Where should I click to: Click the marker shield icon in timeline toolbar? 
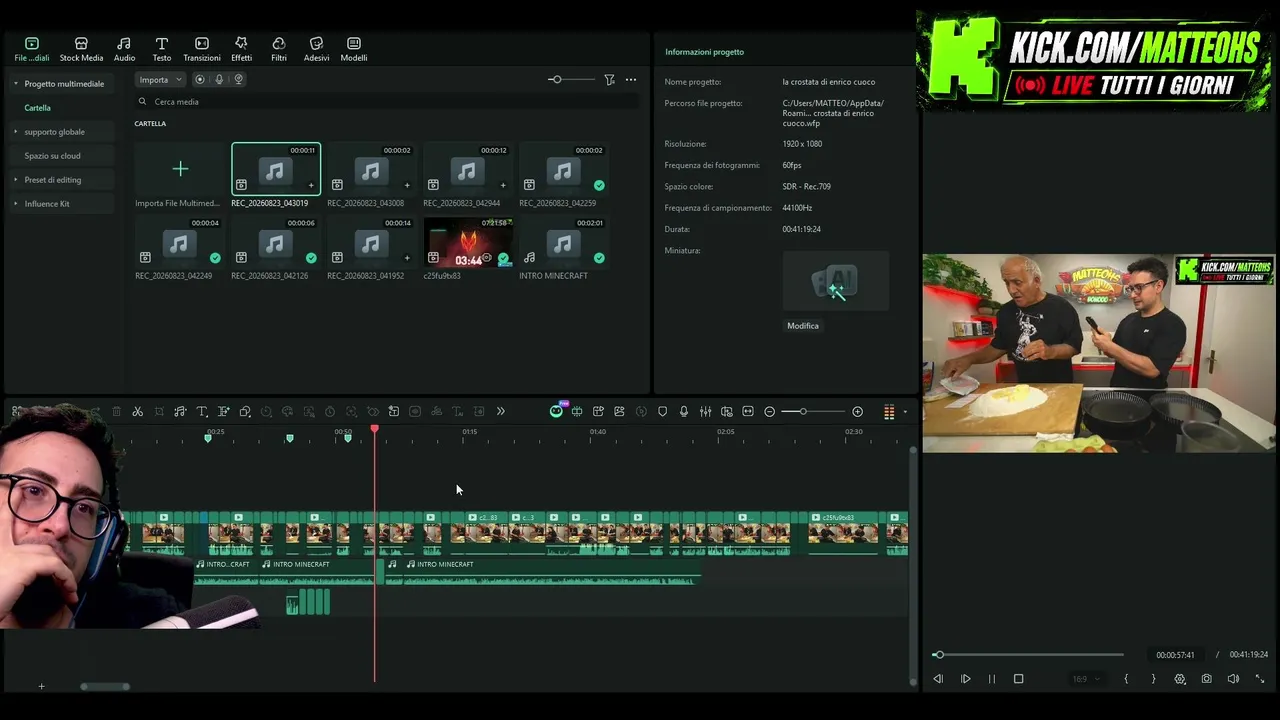coord(662,412)
